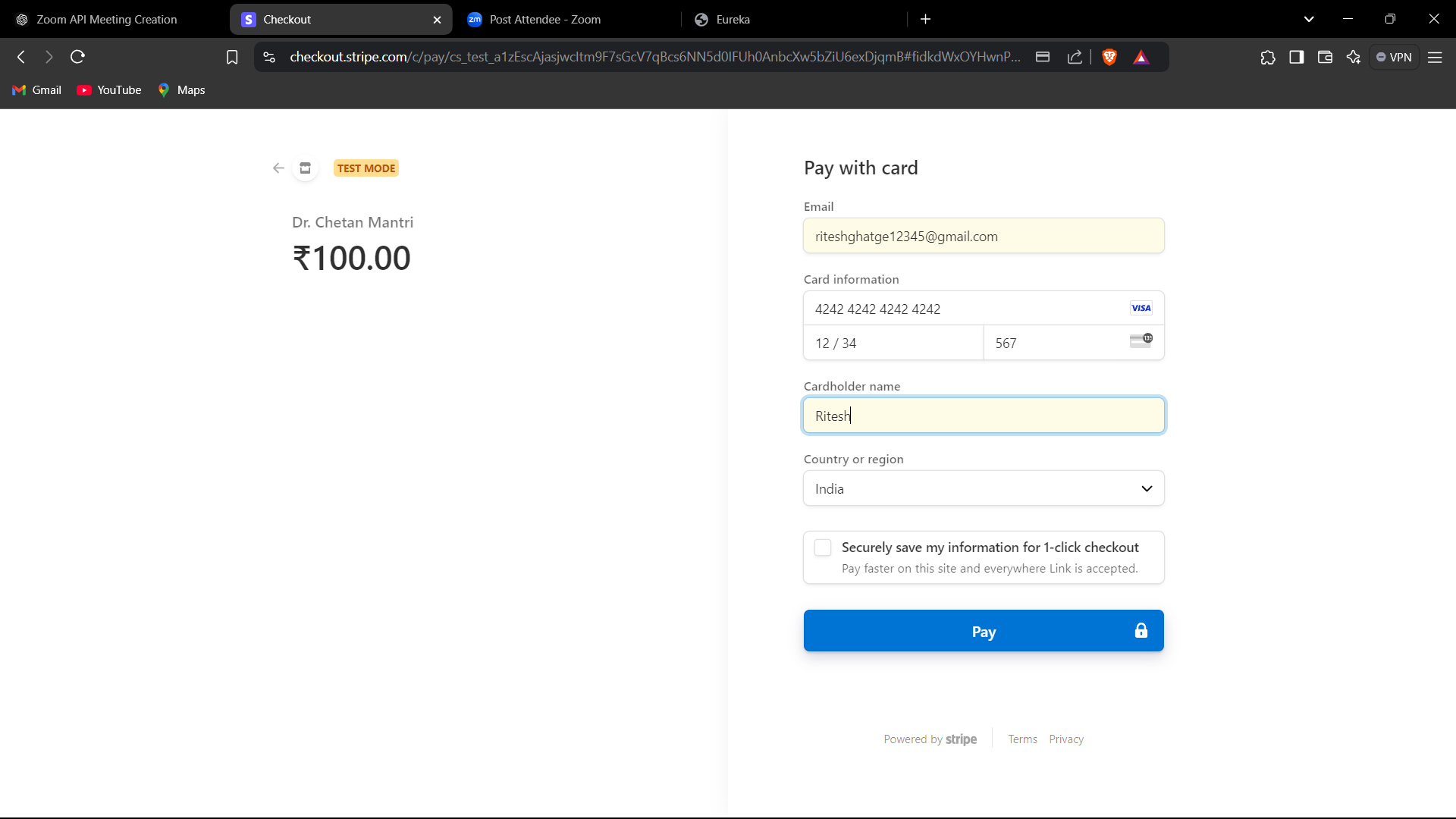Switch to the Post Attendee - Zoom tab
The image size is (1456, 819).
544,20
